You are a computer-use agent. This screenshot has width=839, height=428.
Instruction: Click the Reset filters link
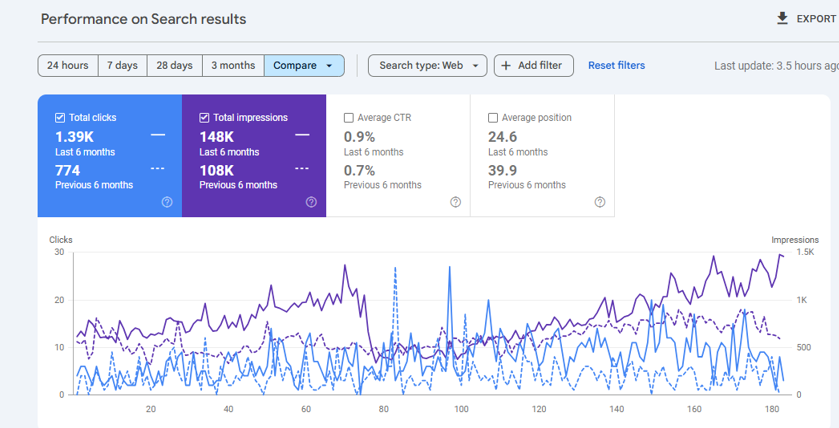[616, 66]
